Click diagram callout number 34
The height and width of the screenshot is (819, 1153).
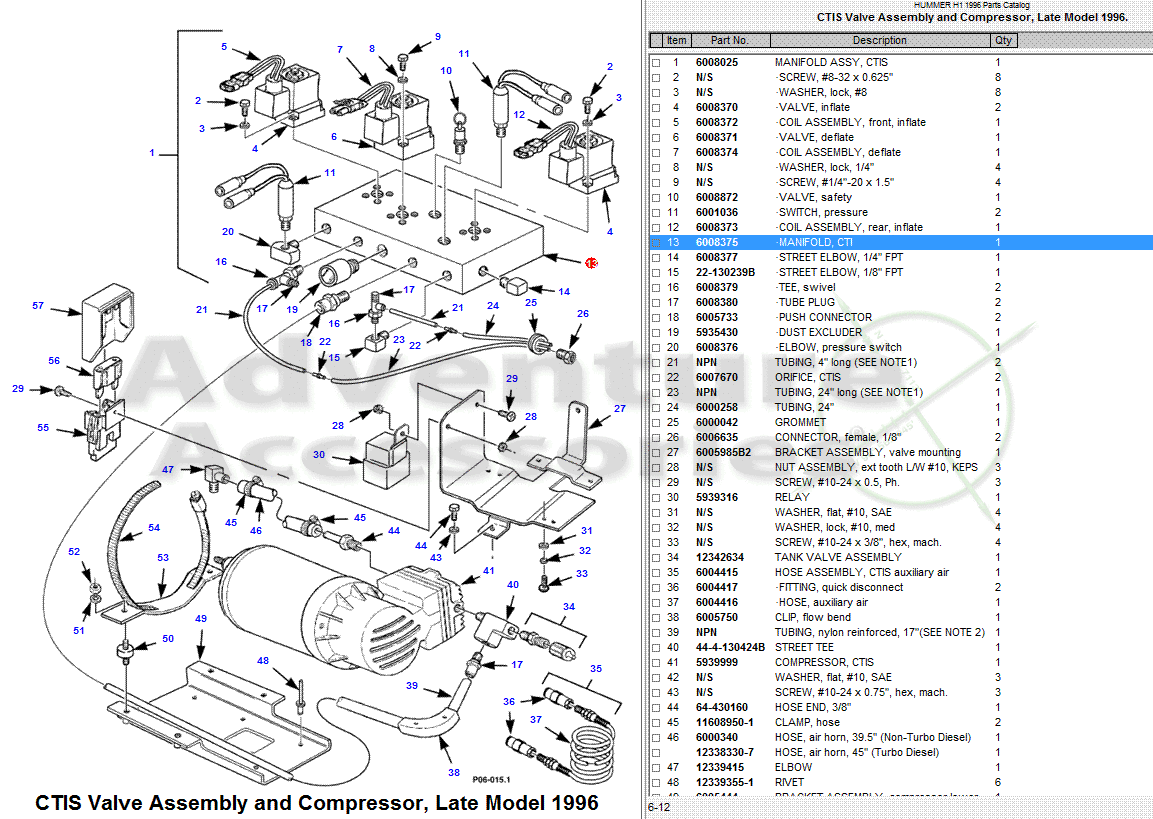[569, 607]
